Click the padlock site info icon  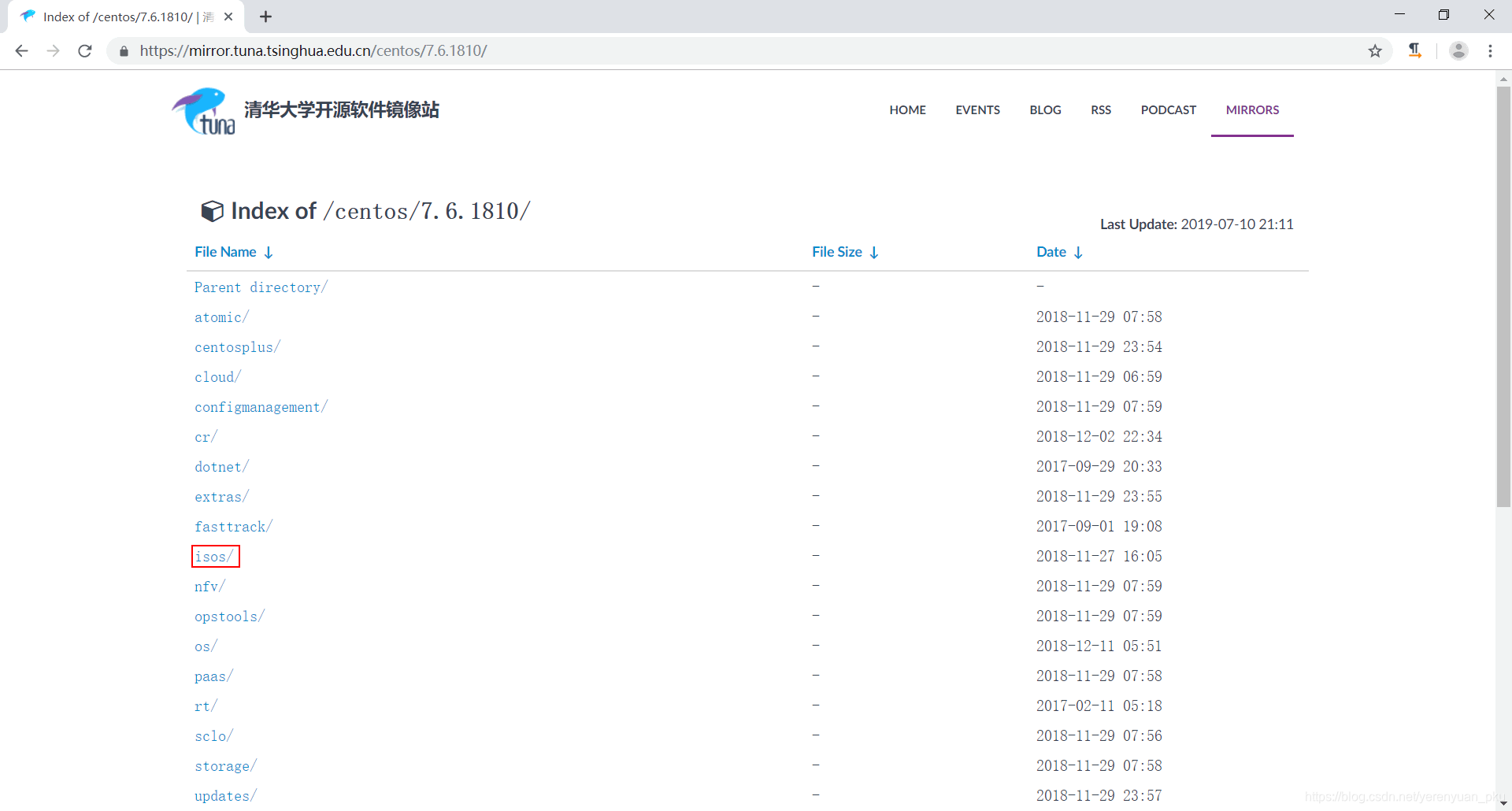pyautogui.click(x=124, y=51)
